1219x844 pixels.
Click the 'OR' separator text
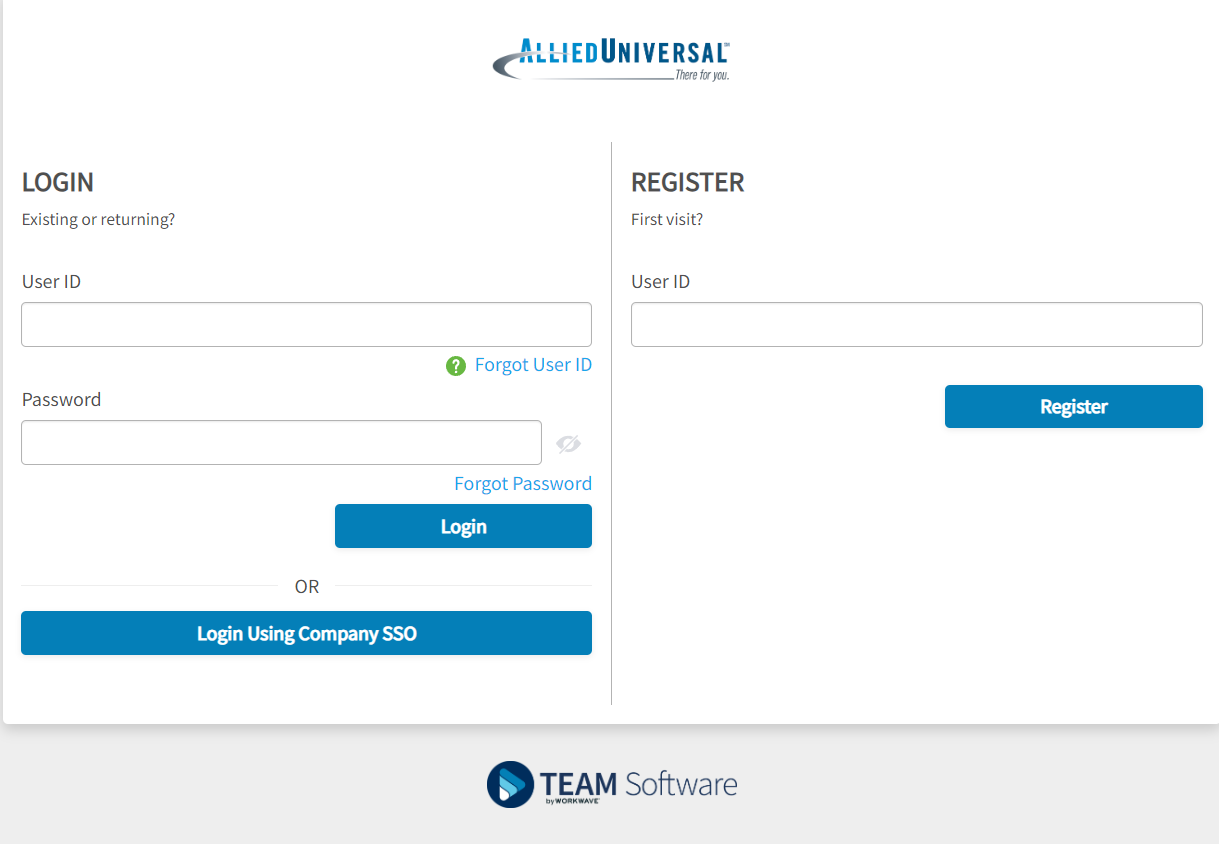click(x=307, y=587)
